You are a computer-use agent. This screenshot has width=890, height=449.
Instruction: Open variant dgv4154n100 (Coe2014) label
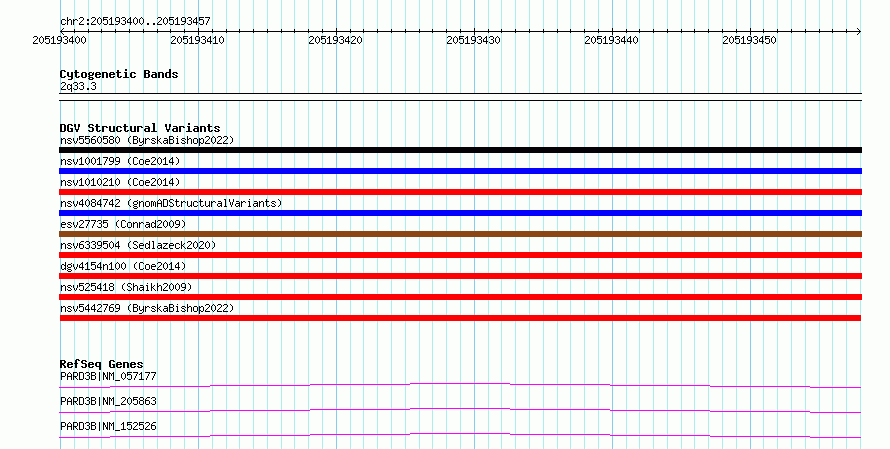point(123,266)
